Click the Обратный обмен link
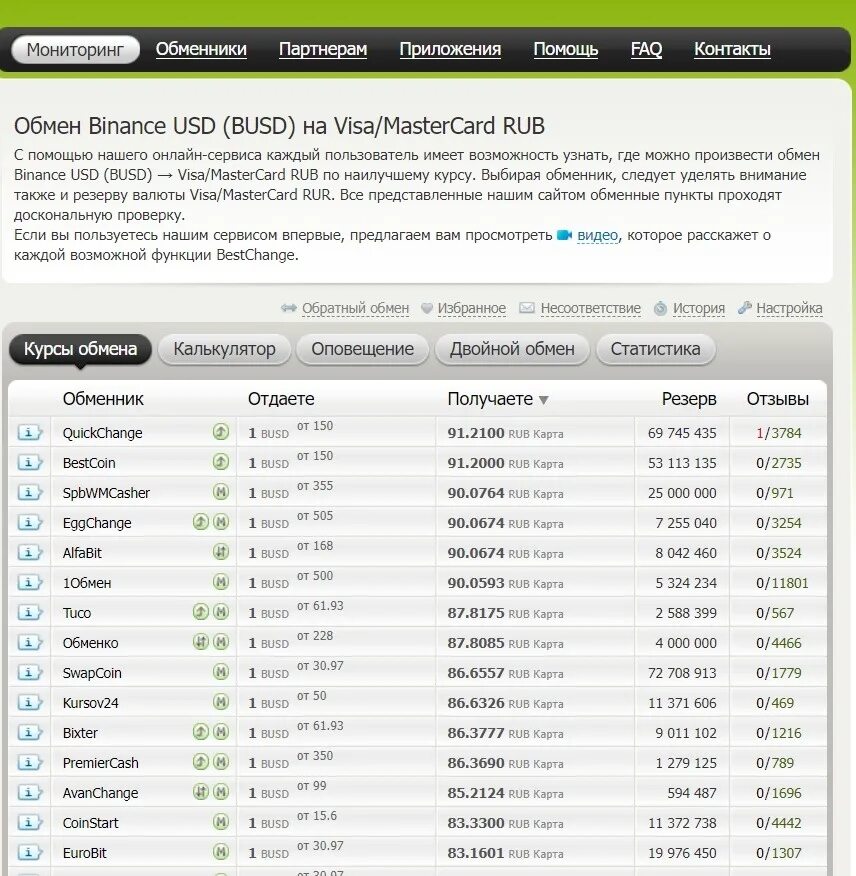 (355, 308)
